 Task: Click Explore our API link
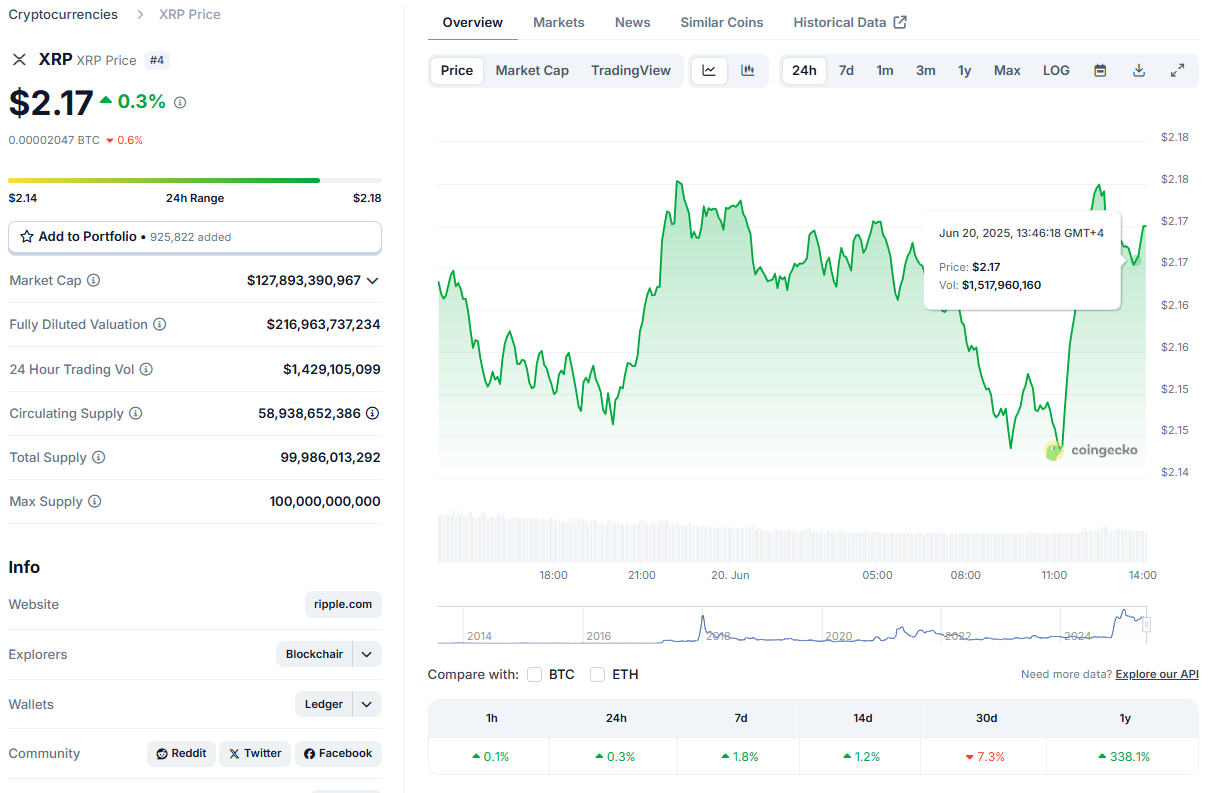[1157, 675]
